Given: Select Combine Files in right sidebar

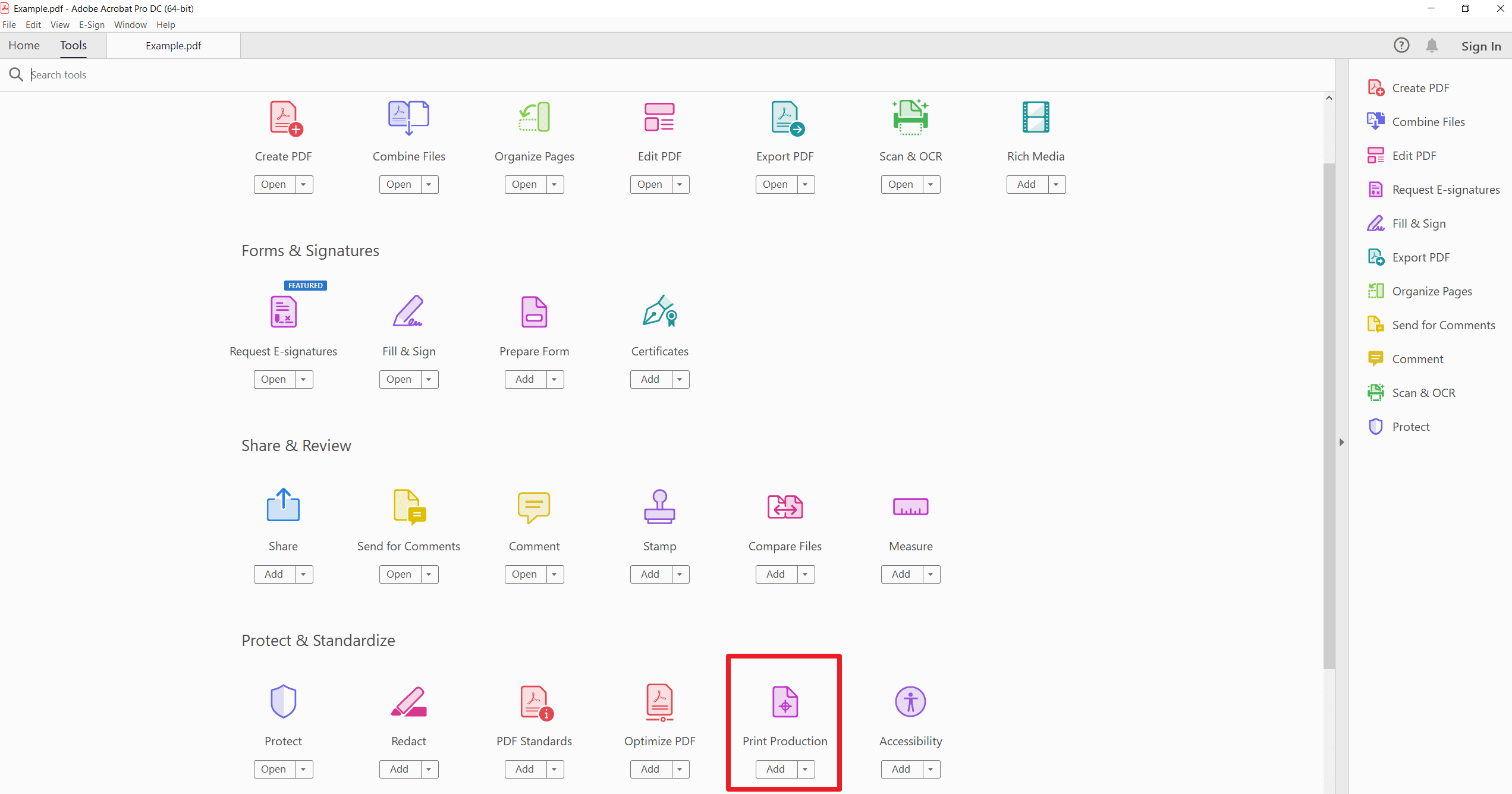Looking at the screenshot, I should (1416, 122).
